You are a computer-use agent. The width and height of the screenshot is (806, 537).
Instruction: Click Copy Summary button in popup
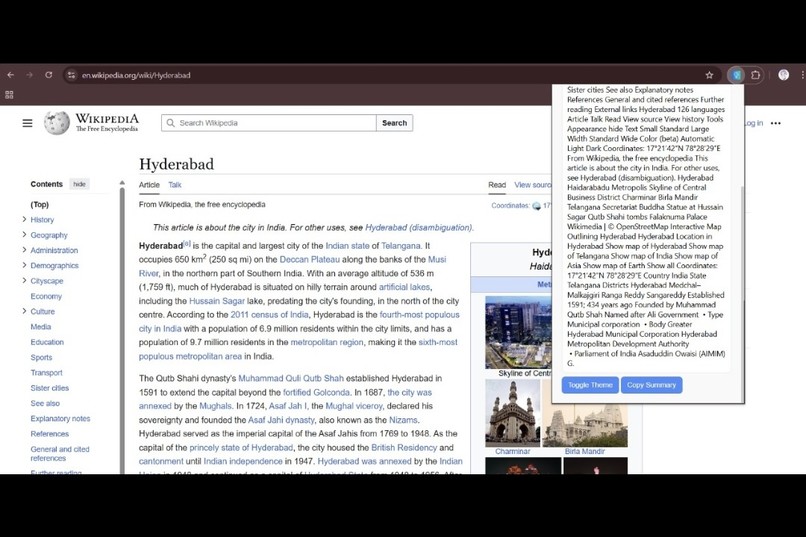coord(651,385)
